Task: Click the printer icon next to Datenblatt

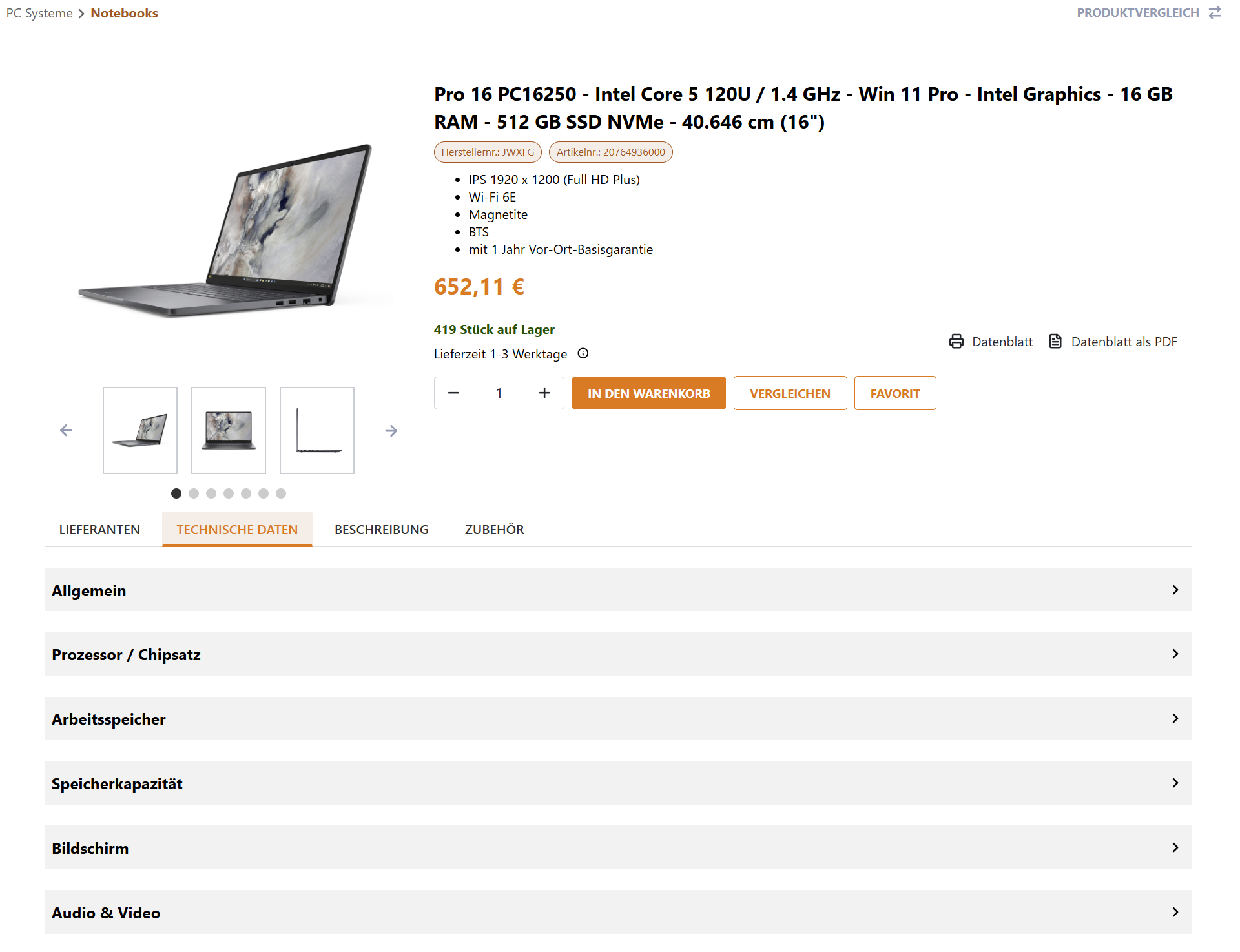Action: 956,342
